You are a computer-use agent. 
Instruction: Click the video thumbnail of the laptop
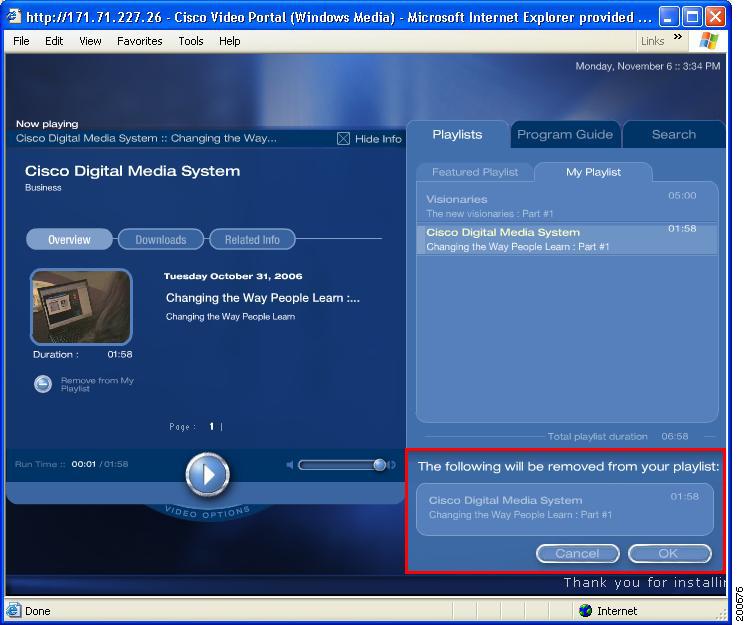point(81,307)
